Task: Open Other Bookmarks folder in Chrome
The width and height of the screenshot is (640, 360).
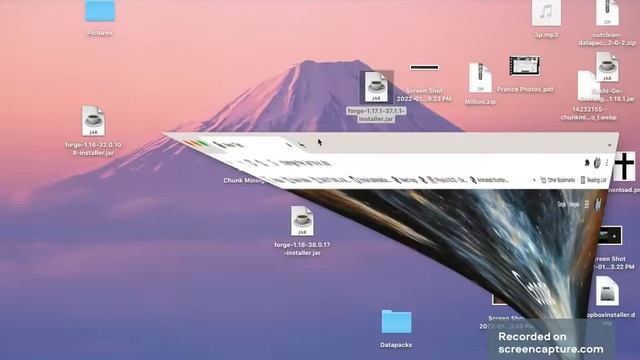Action: pos(558,180)
